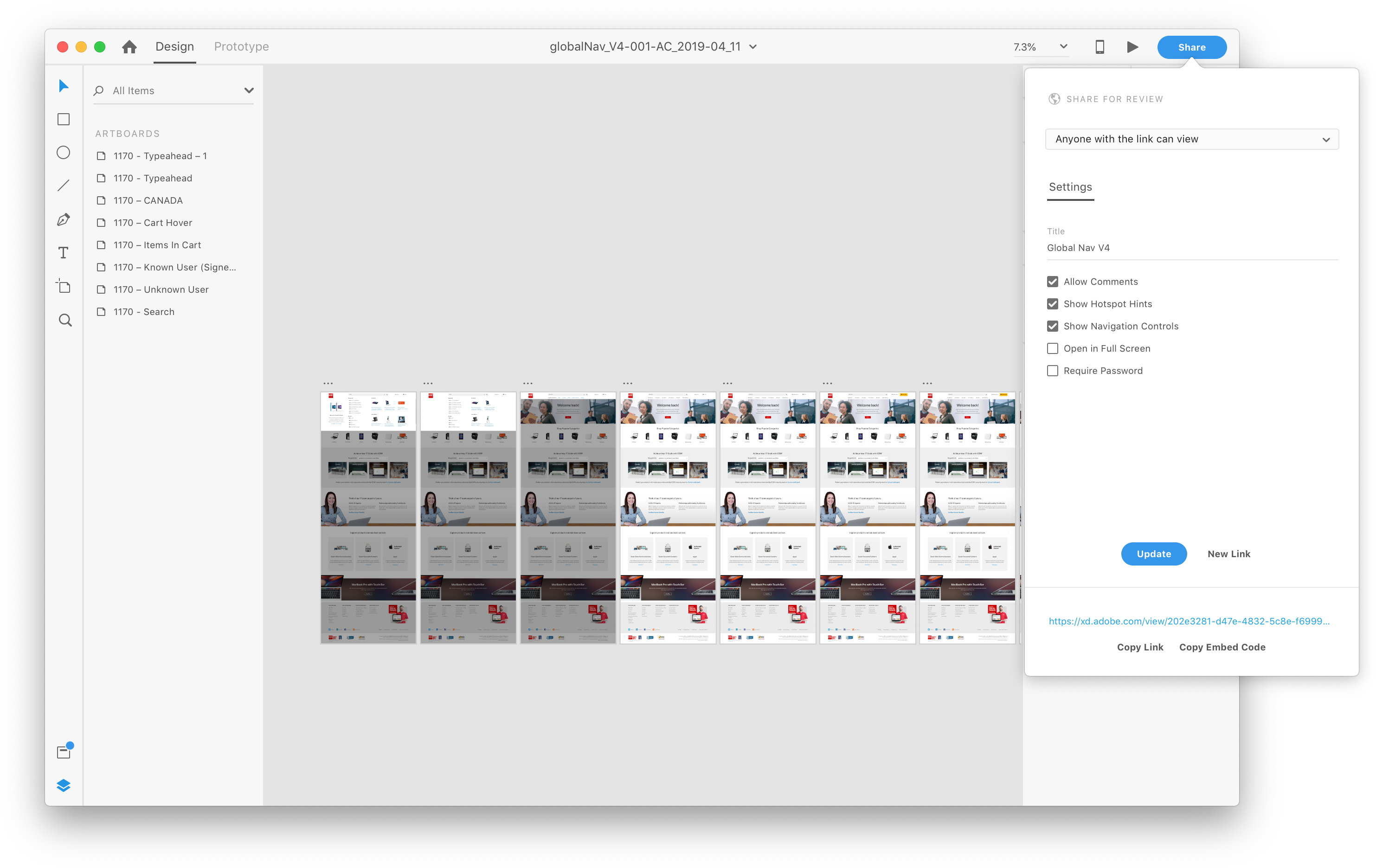Select the Pen tool
The width and height of the screenshot is (1376, 868).
(x=64, y=219)
